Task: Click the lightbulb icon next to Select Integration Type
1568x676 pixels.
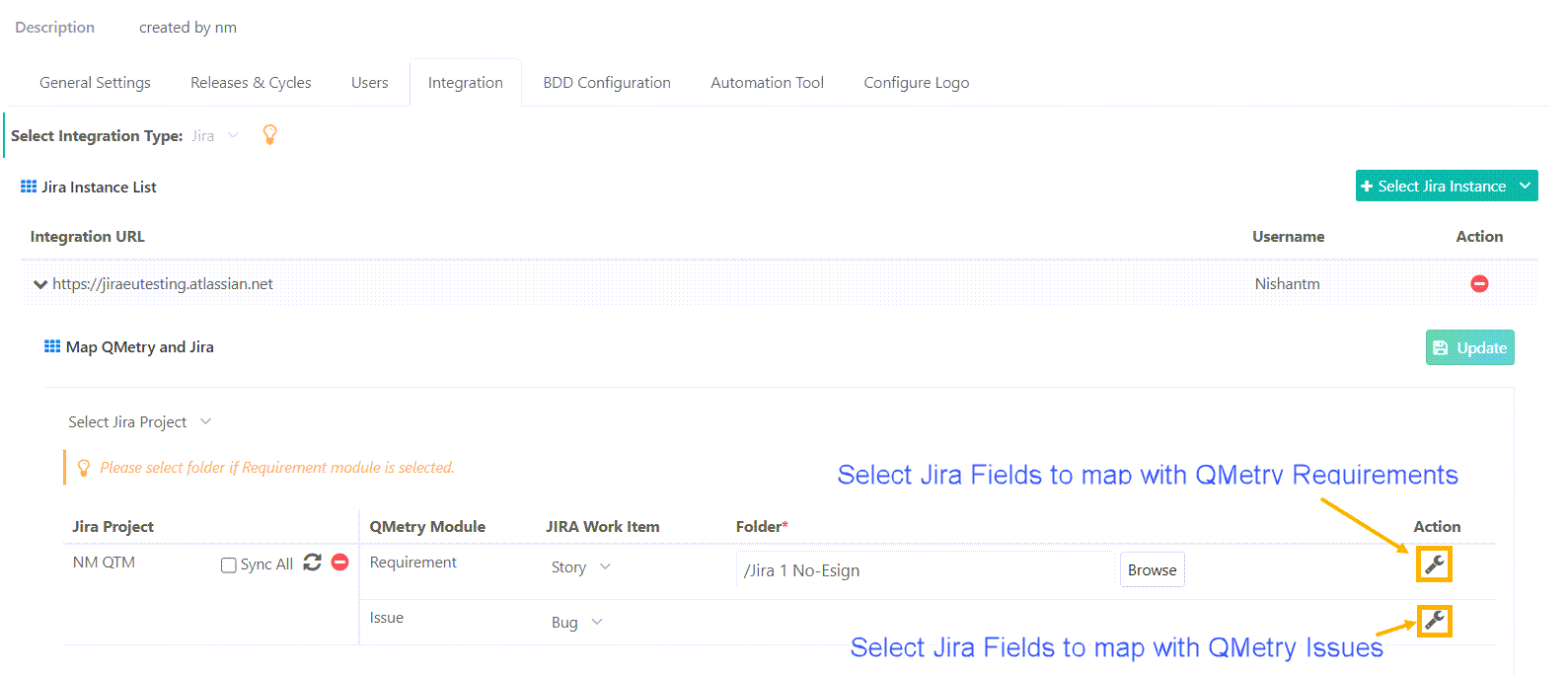Action: coord(269,134)
